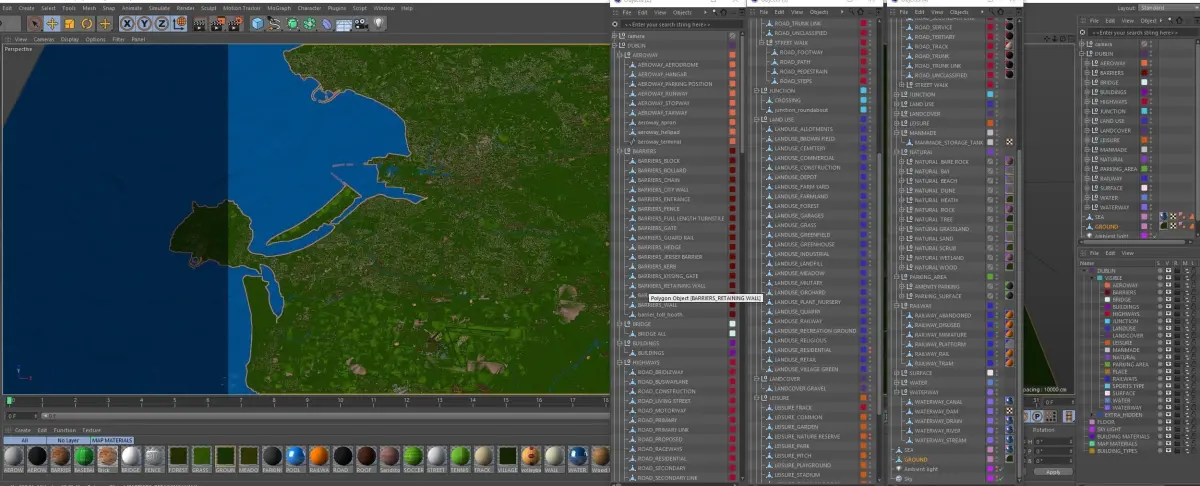Open the viewport Filter menu
This screenshot has height=486, width=1200.
118,39
